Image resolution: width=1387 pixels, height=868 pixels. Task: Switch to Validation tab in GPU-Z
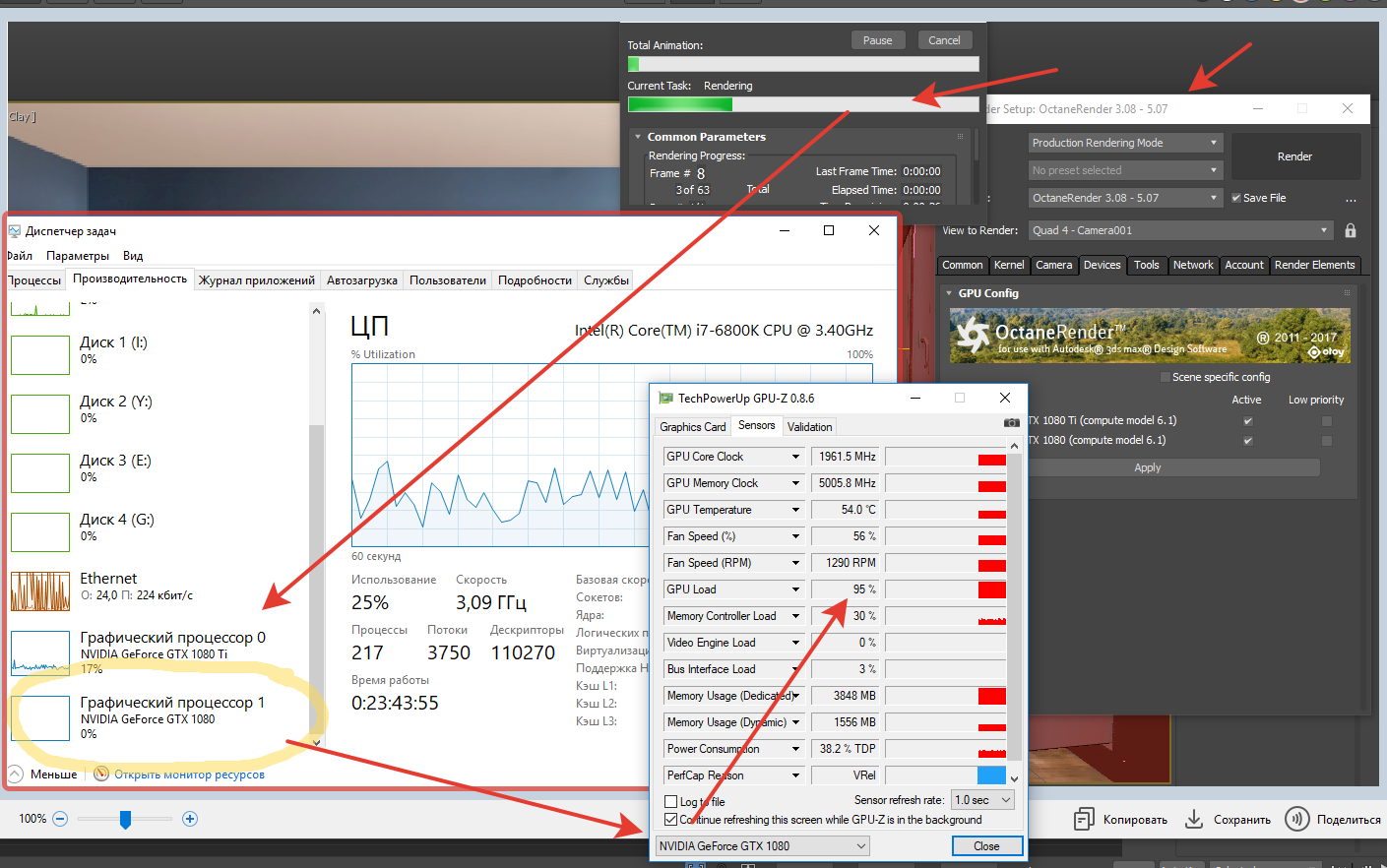pos(810,427)
